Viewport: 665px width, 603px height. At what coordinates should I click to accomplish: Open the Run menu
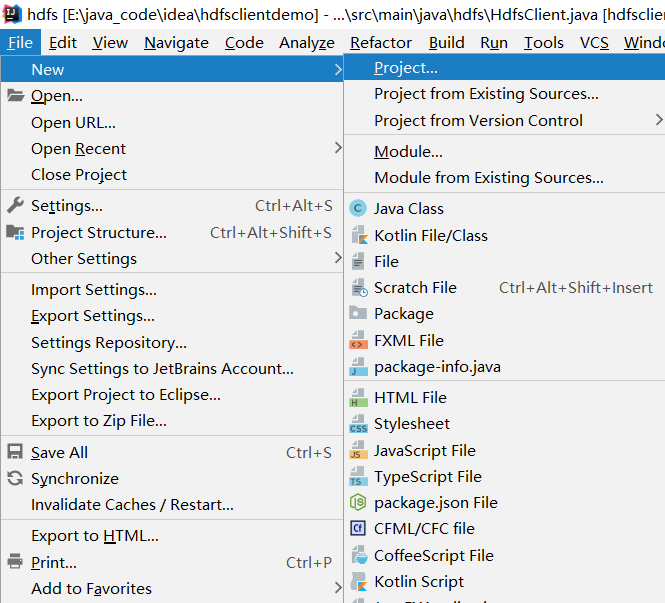(x=494, y=42)
